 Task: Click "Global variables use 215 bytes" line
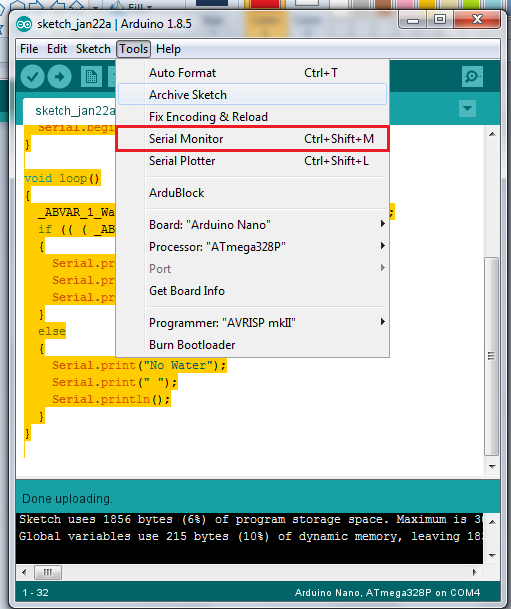250,536
